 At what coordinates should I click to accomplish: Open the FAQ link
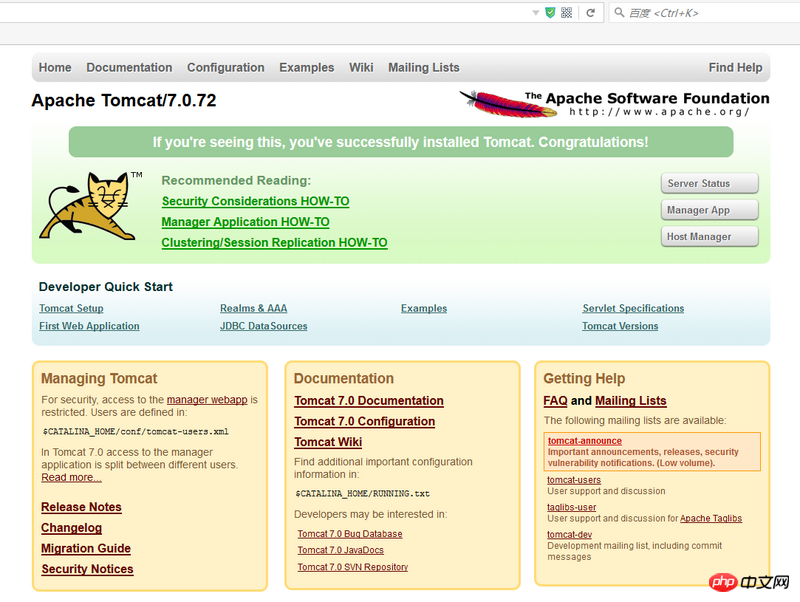(x=555, y=400)
